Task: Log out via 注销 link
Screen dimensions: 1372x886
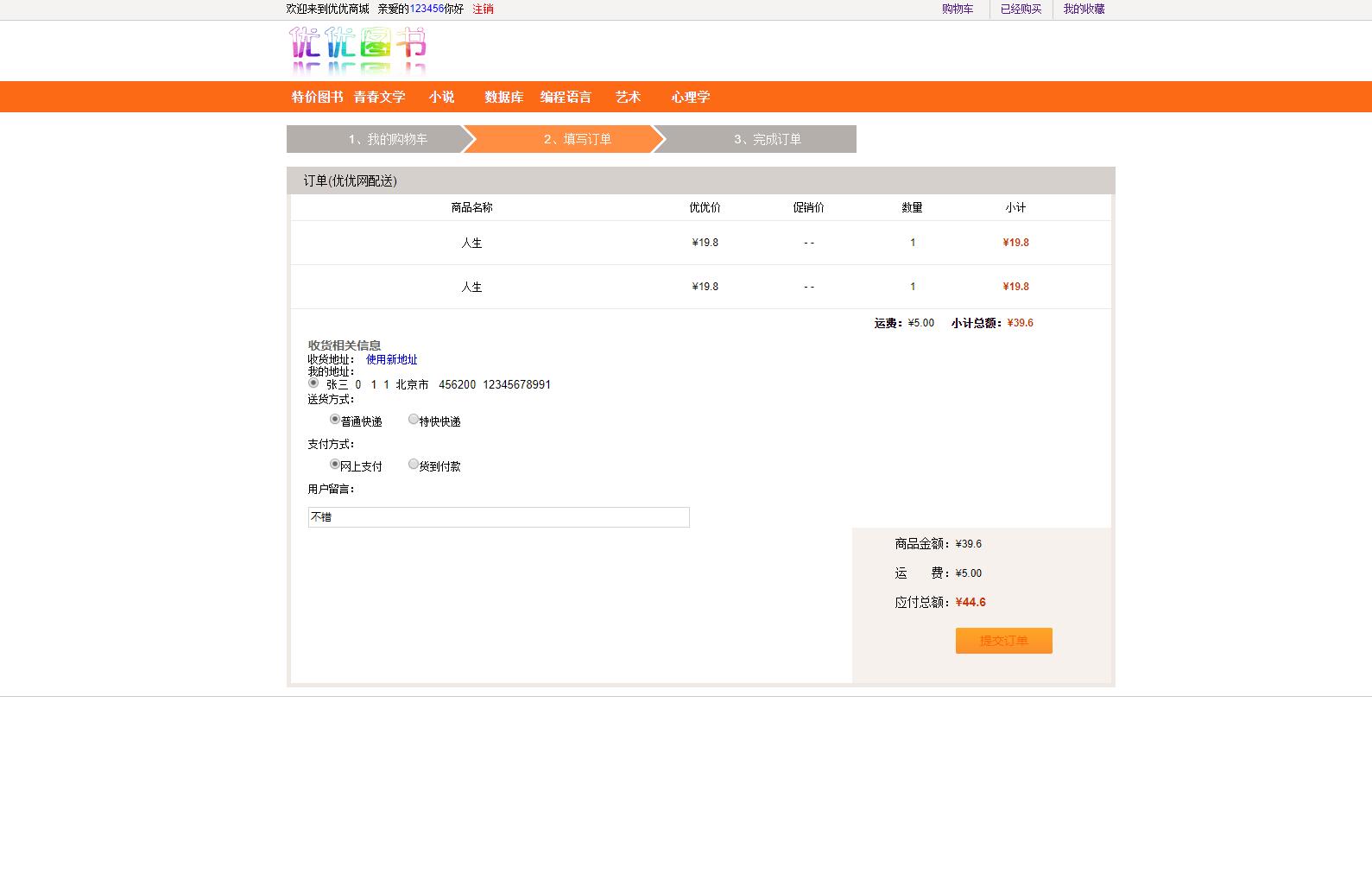Action: (483, 9)
